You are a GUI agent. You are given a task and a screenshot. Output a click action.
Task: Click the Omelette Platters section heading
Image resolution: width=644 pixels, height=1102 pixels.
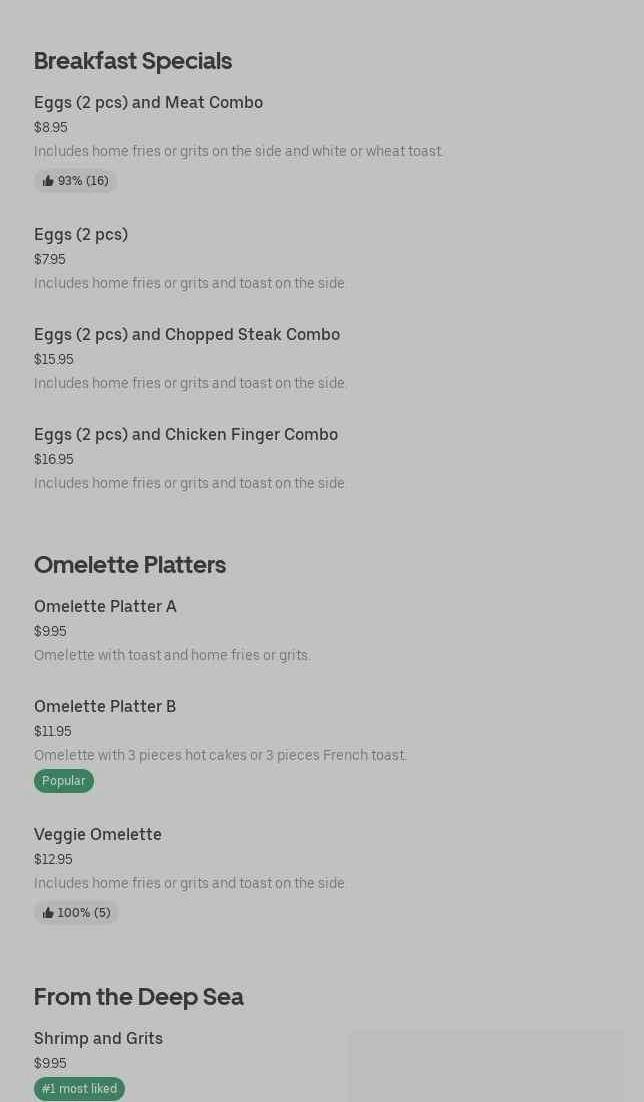[x=130, y=565]
